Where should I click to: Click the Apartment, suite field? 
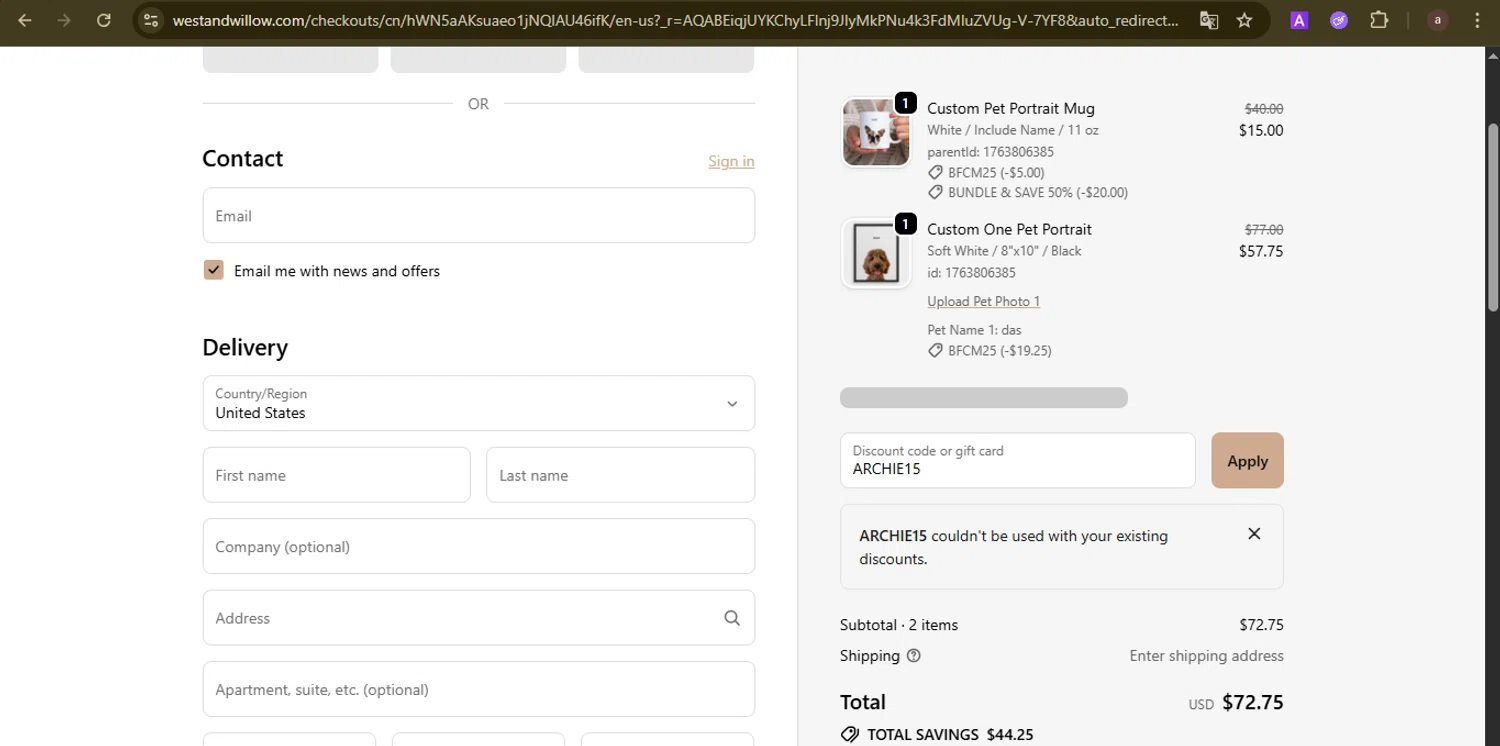click(479, 689)
